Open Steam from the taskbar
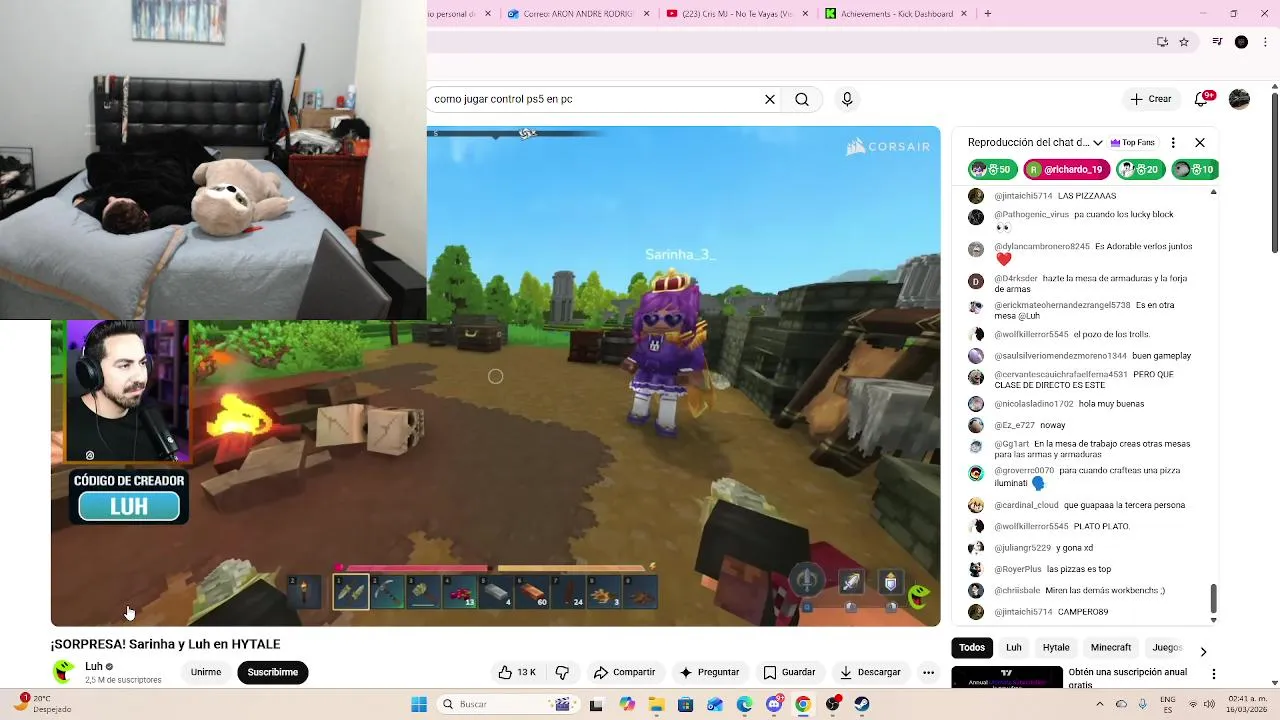This screenshot has height=720, width=1280. click(x=861, y=704)
